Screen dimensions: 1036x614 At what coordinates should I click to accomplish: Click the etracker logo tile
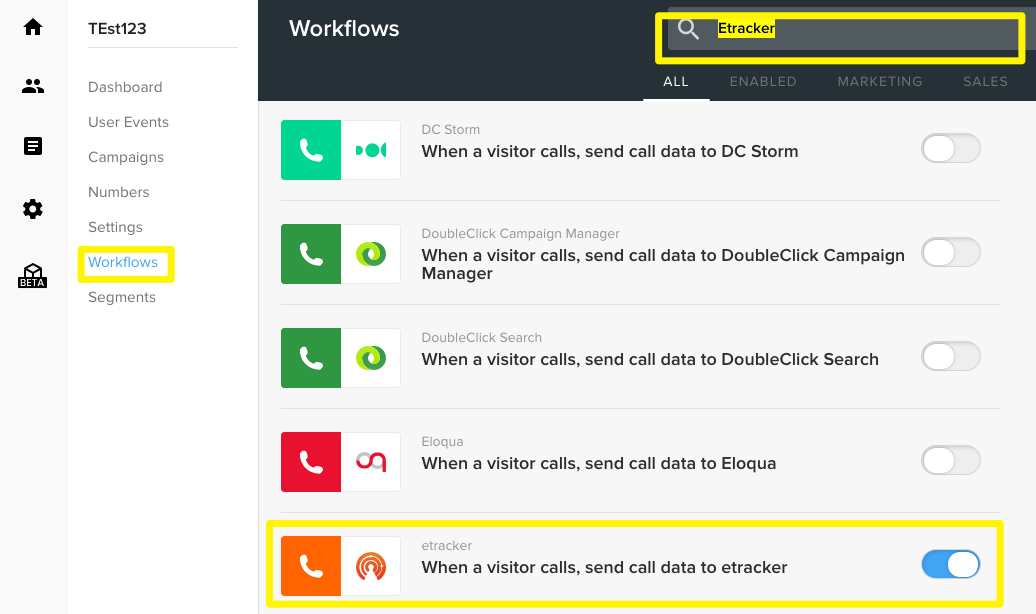point(371,566)
